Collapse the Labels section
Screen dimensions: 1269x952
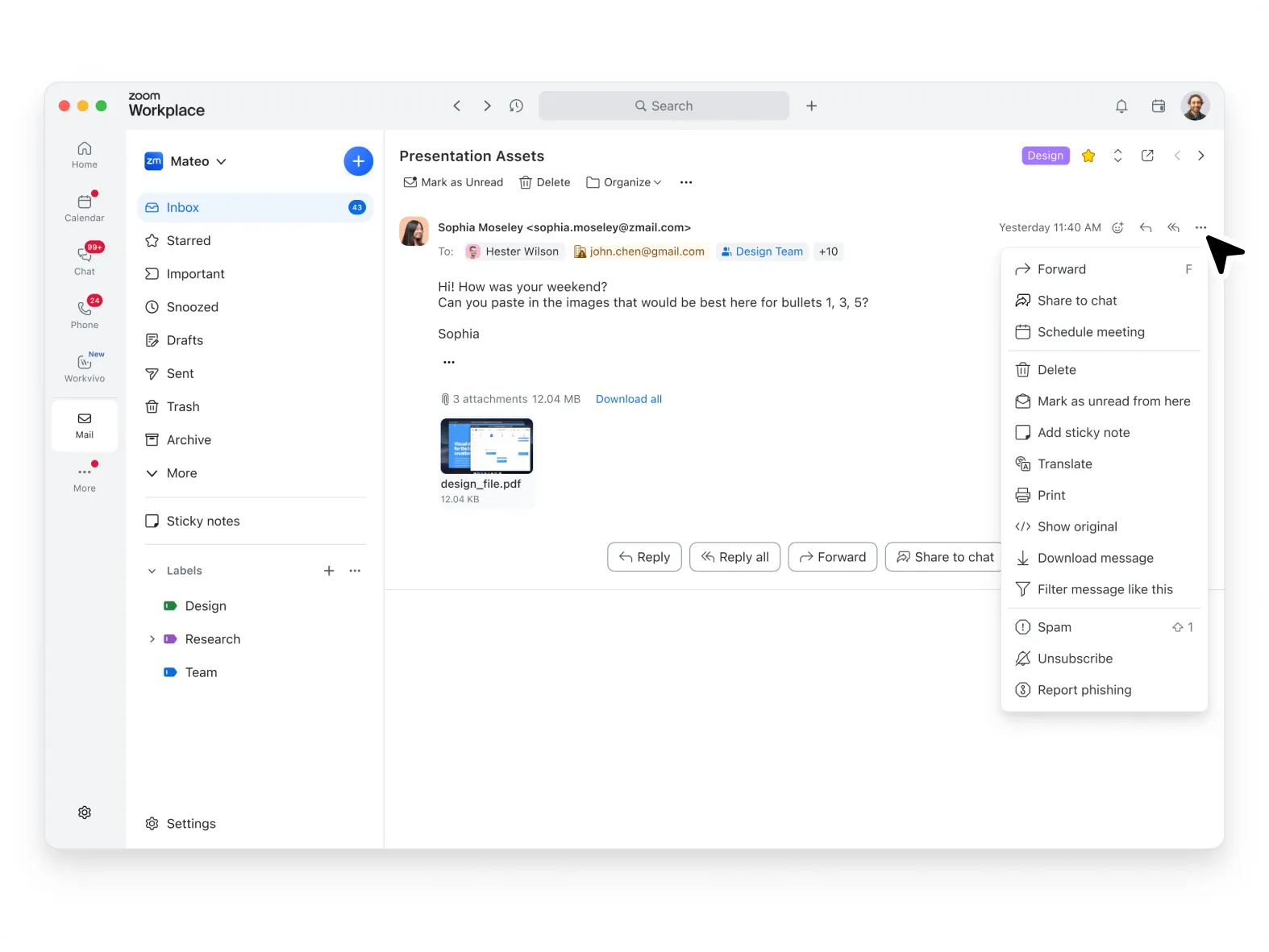[152, 571]
